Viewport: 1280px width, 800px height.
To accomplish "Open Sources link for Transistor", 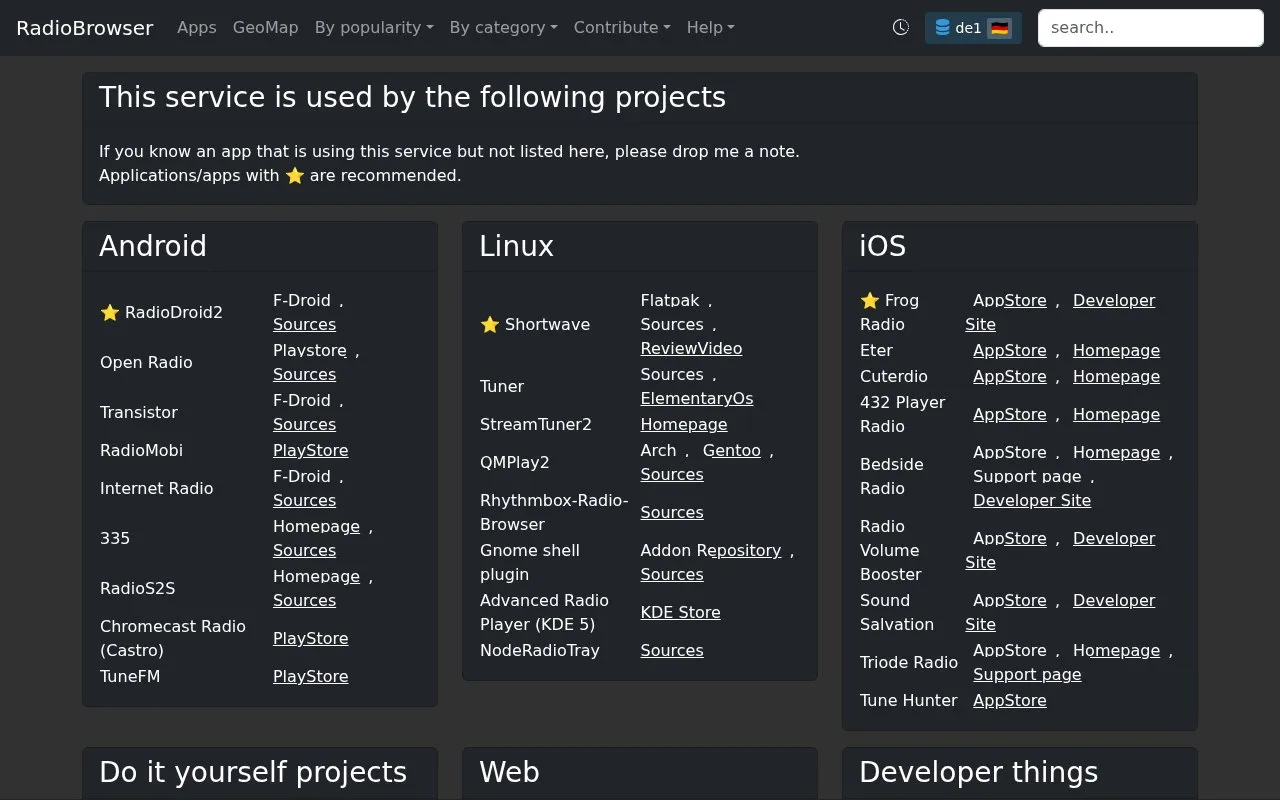I will 305,425.
